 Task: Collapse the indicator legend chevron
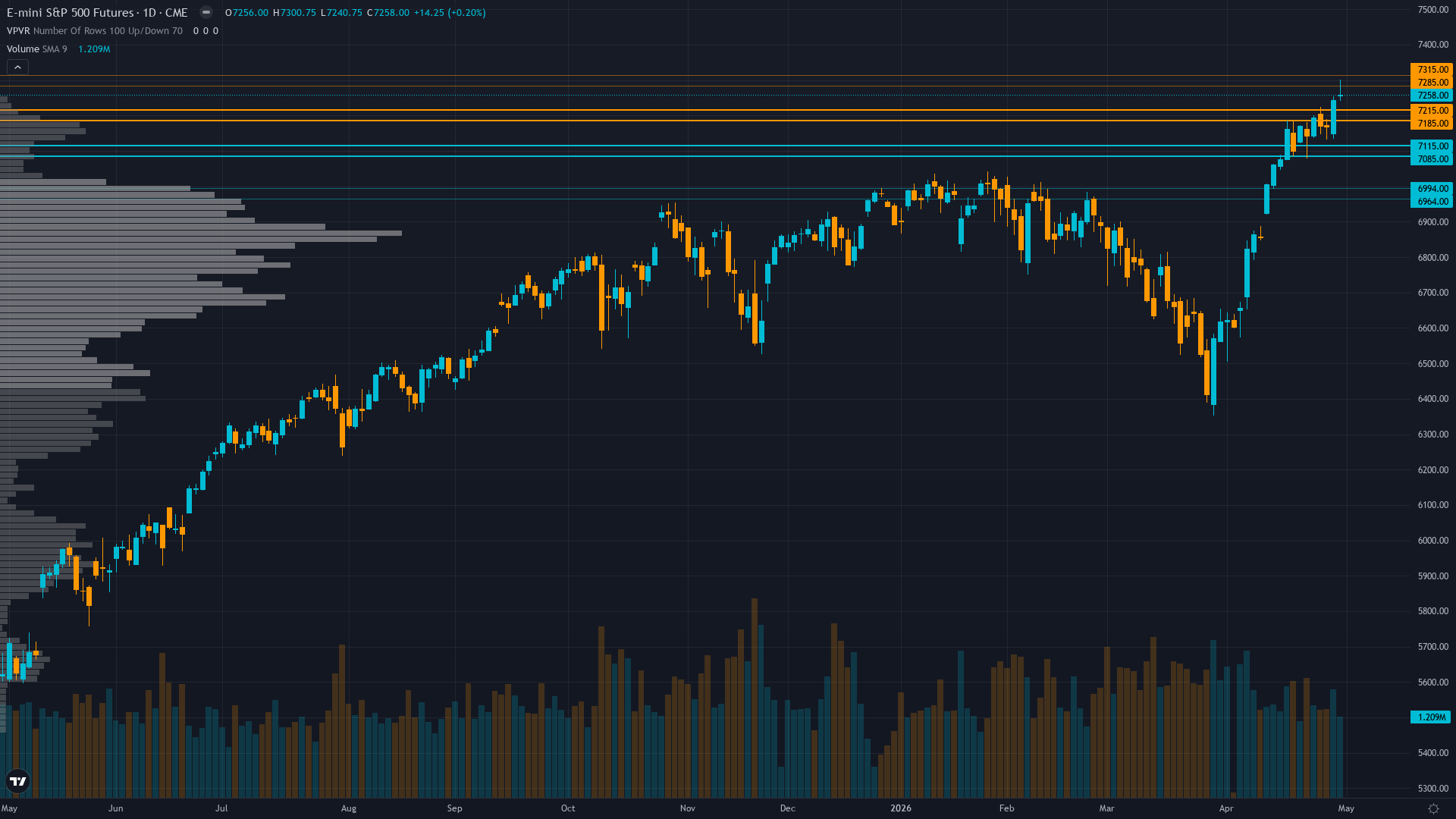coord(17,67)
